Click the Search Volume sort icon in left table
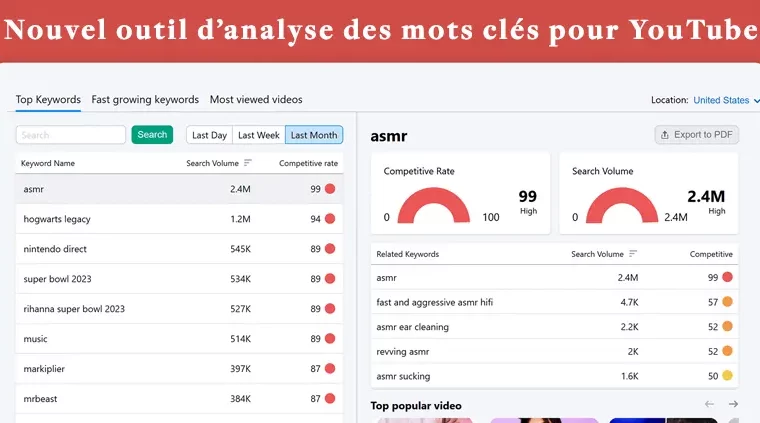 (248, 163)
